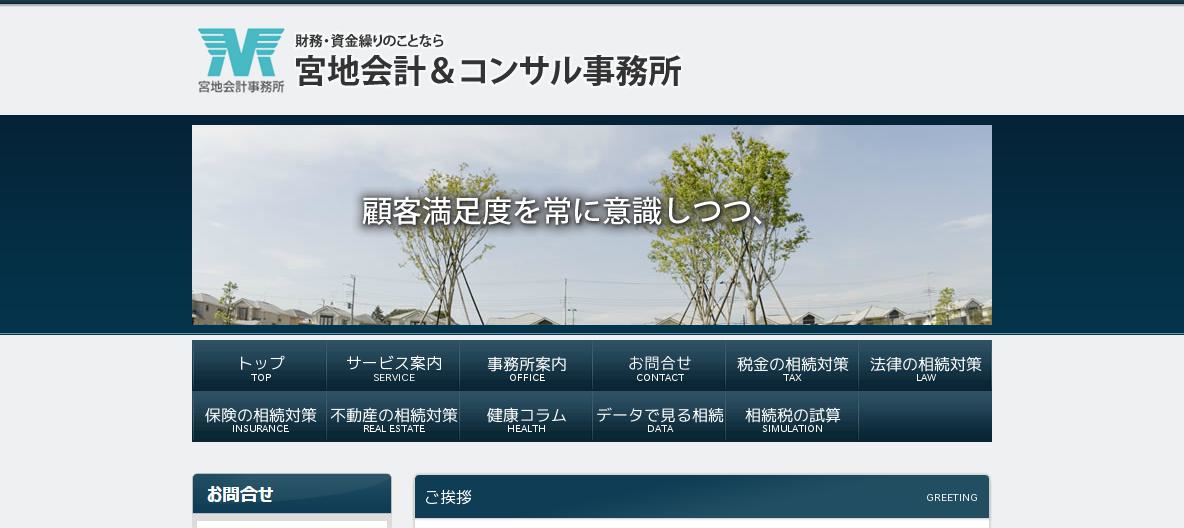Click the GREETING label in section header
Image resolution: width=1184 pixels, height=528 pixels.
[x=951, y=498]
